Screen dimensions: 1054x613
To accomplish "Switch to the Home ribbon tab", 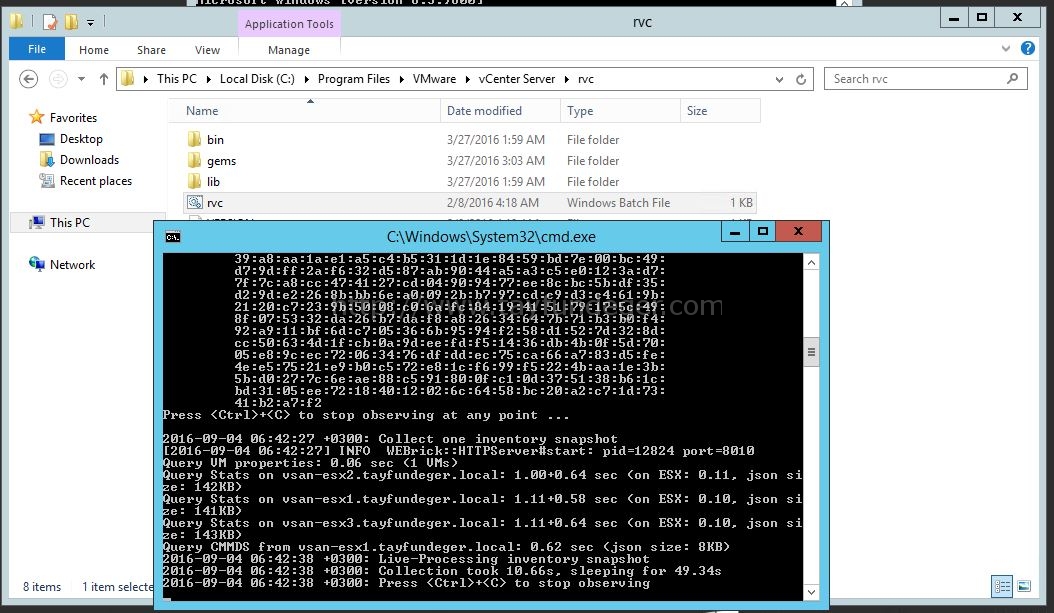I will [93, 50].
